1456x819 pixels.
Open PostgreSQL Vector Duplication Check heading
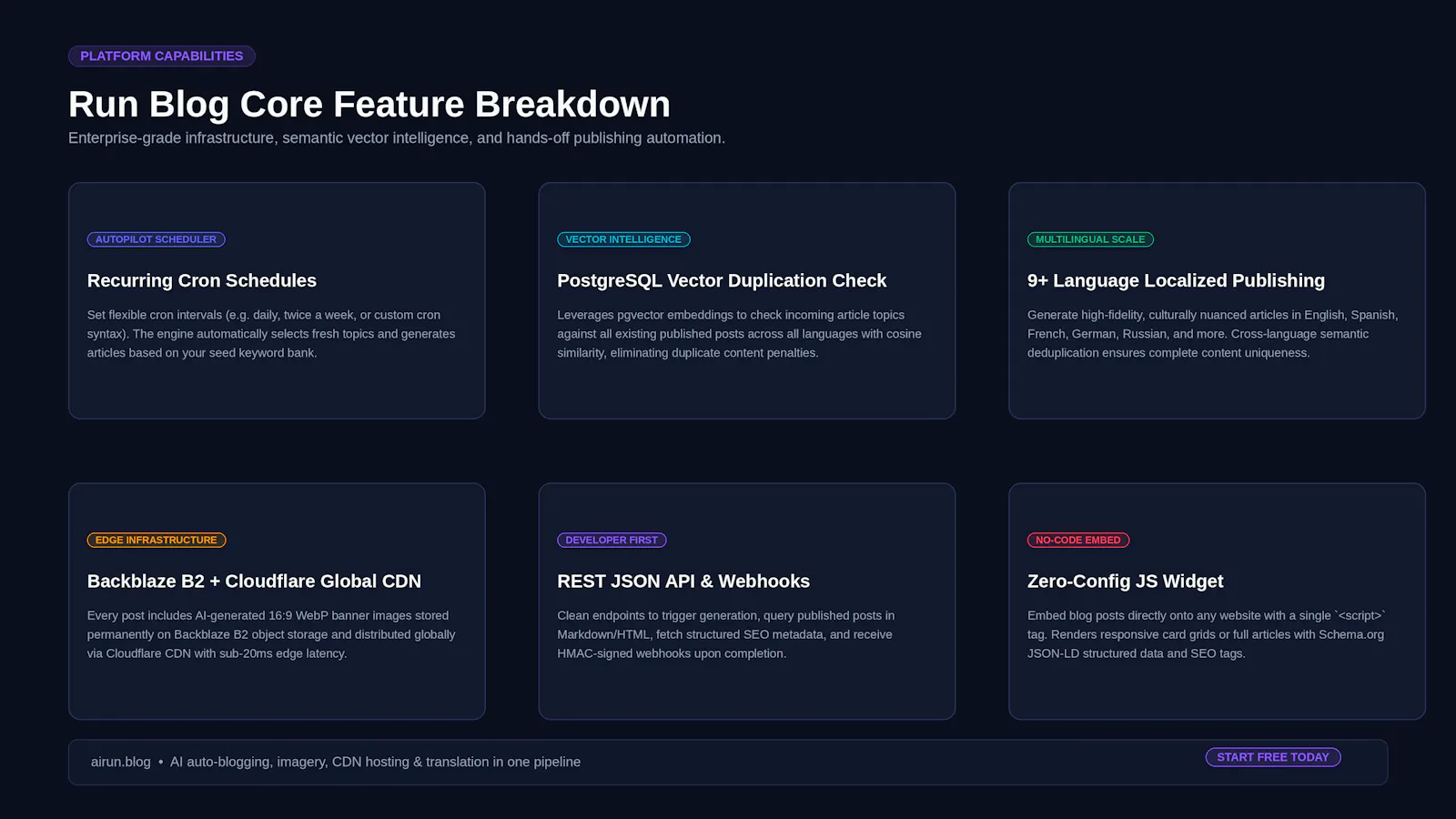click(x=722, y=280)
